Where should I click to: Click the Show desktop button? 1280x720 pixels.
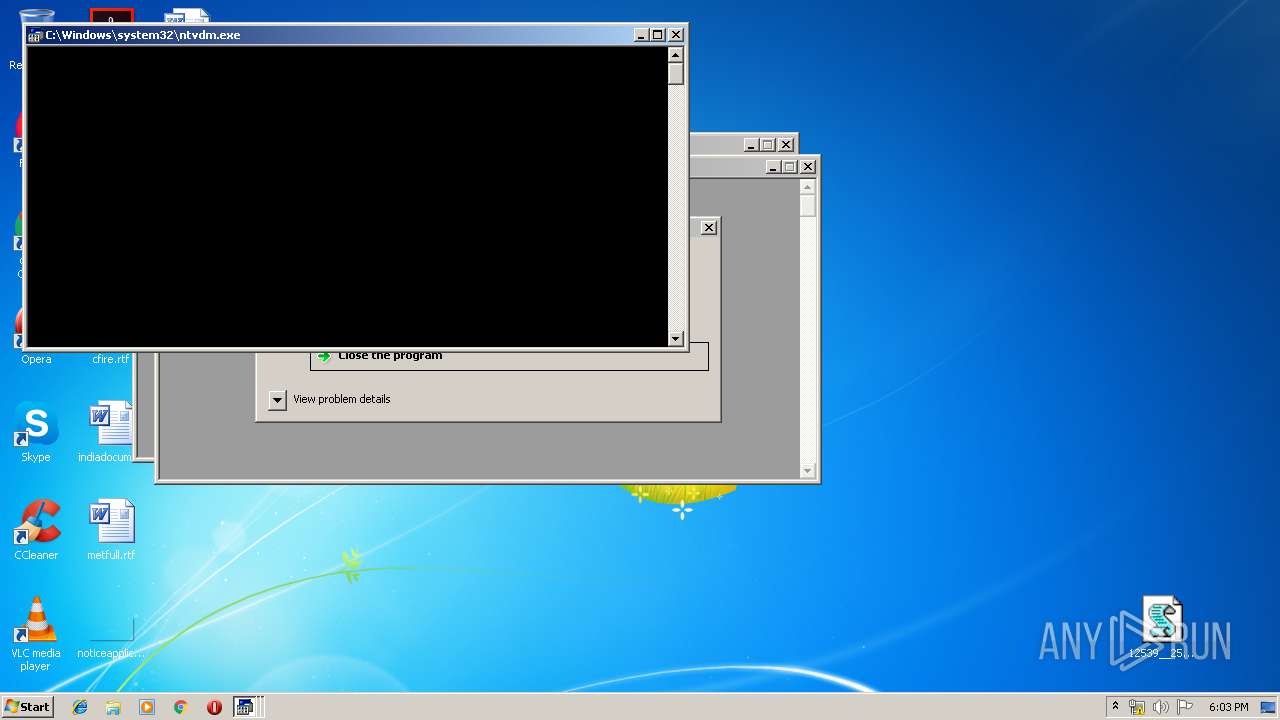[x=1269, y=707]
